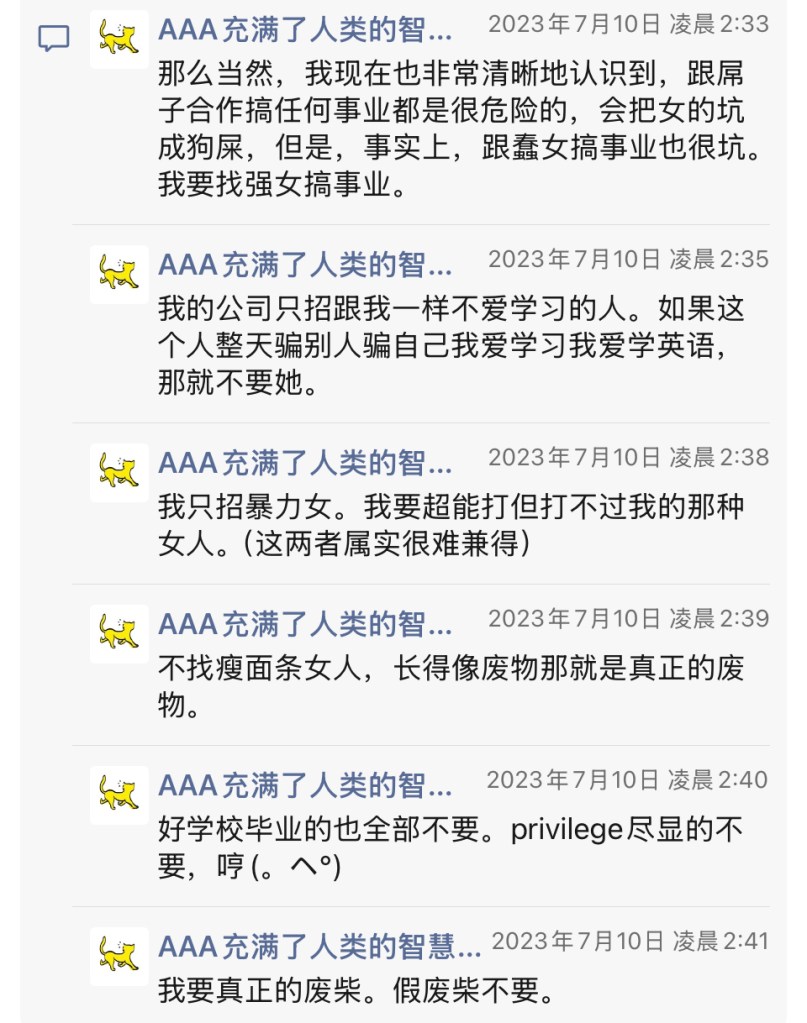This screenshot has height=1023, width=807.
Task: Tap the avatar on the 2:38 comment
Action: (119, 471)
